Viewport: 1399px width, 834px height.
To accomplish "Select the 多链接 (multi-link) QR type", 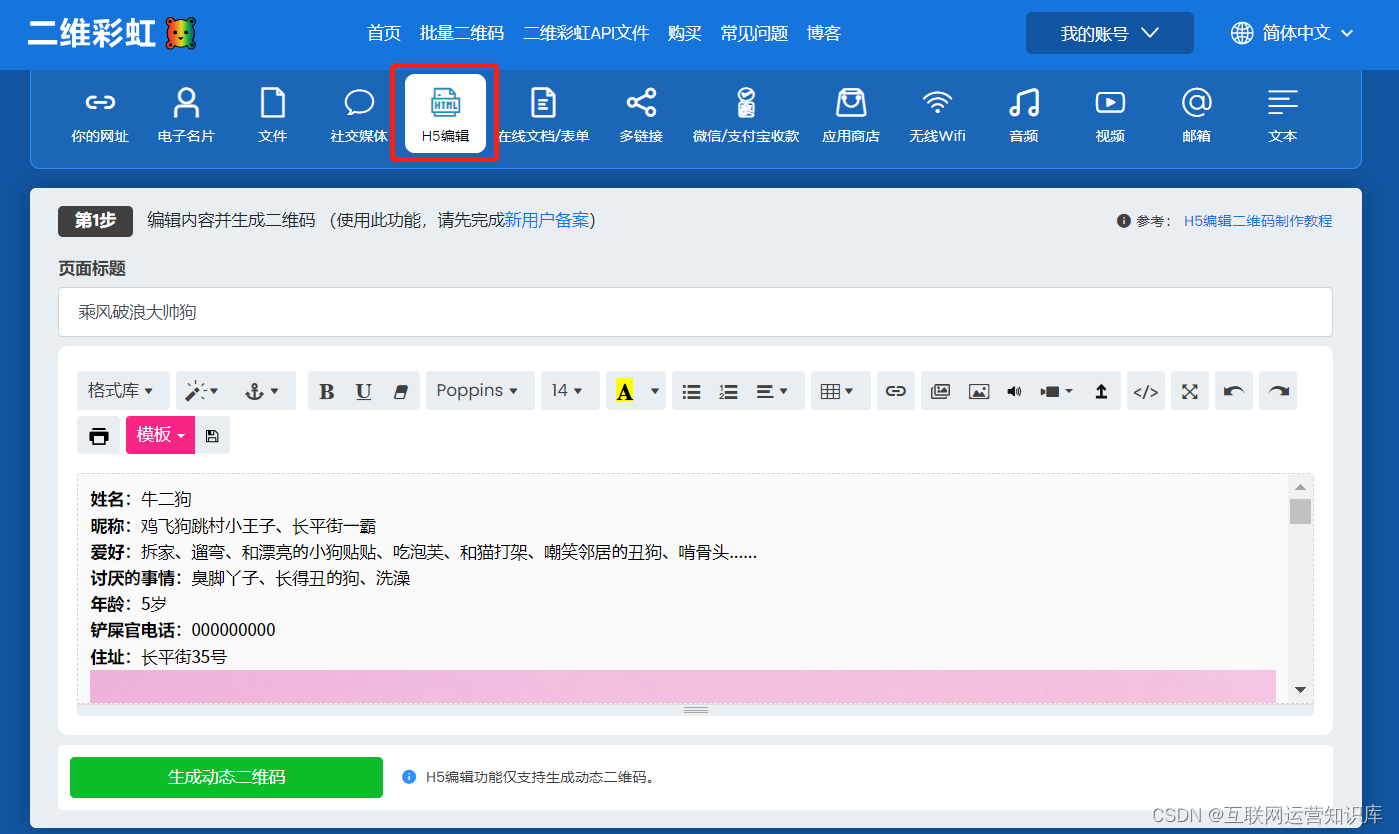I will click(x=641, y=114).
